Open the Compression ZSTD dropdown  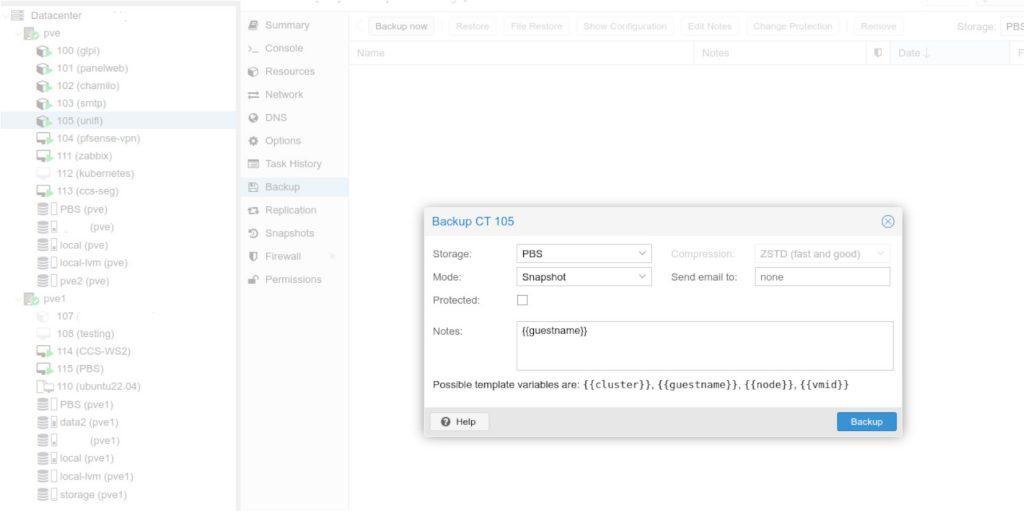881,253
